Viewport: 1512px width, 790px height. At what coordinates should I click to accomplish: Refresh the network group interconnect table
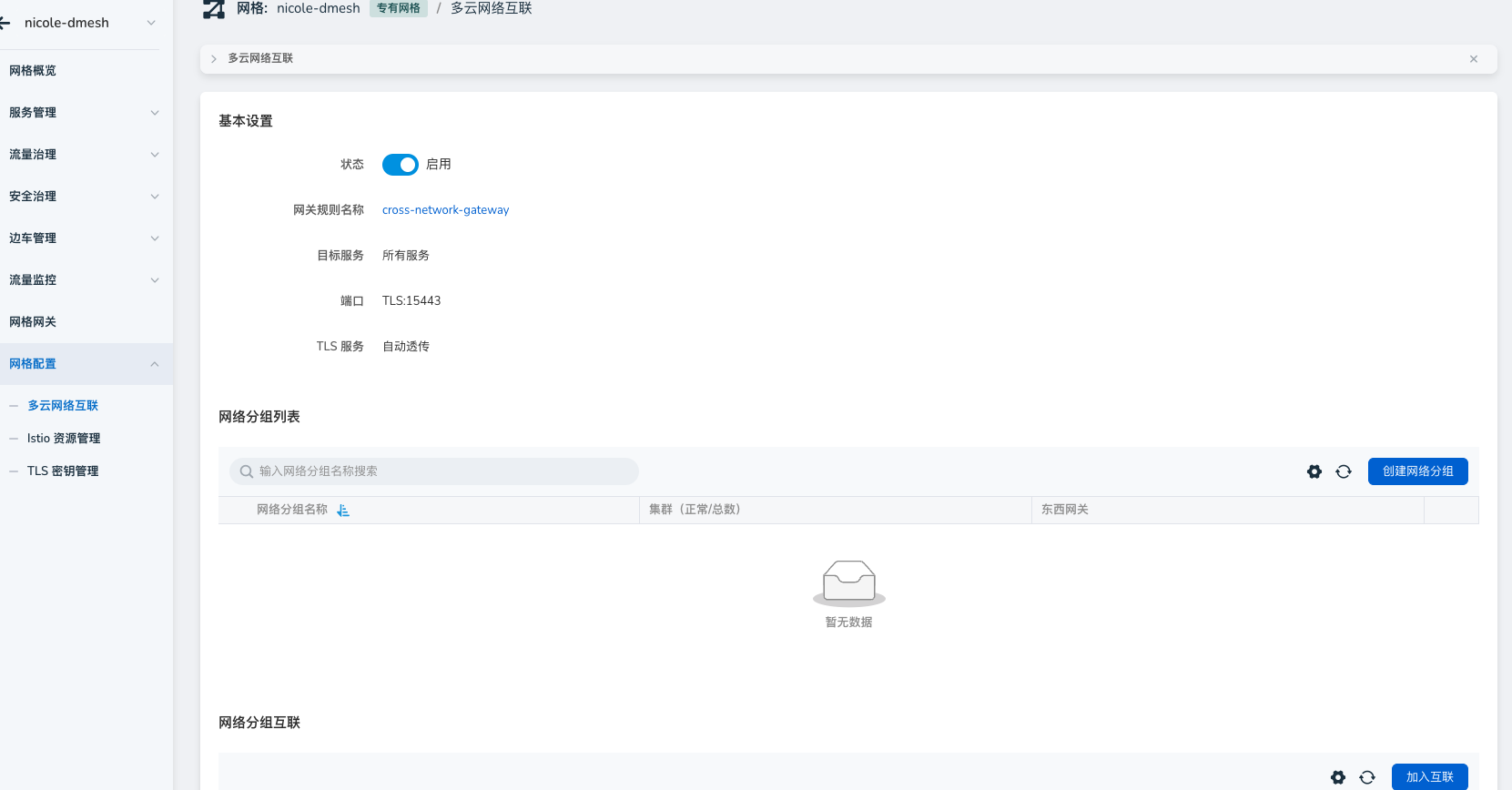click(x=1366, y=777)
